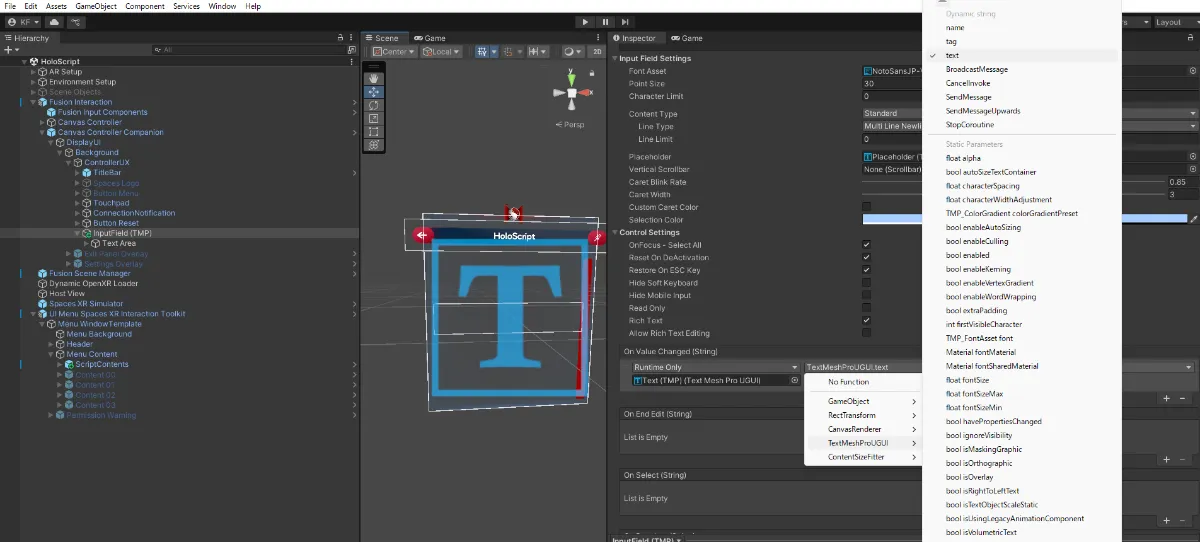The image size is (1200, 542).
Task: Disable the Rich Text checkbox
Action: [866, 320]
